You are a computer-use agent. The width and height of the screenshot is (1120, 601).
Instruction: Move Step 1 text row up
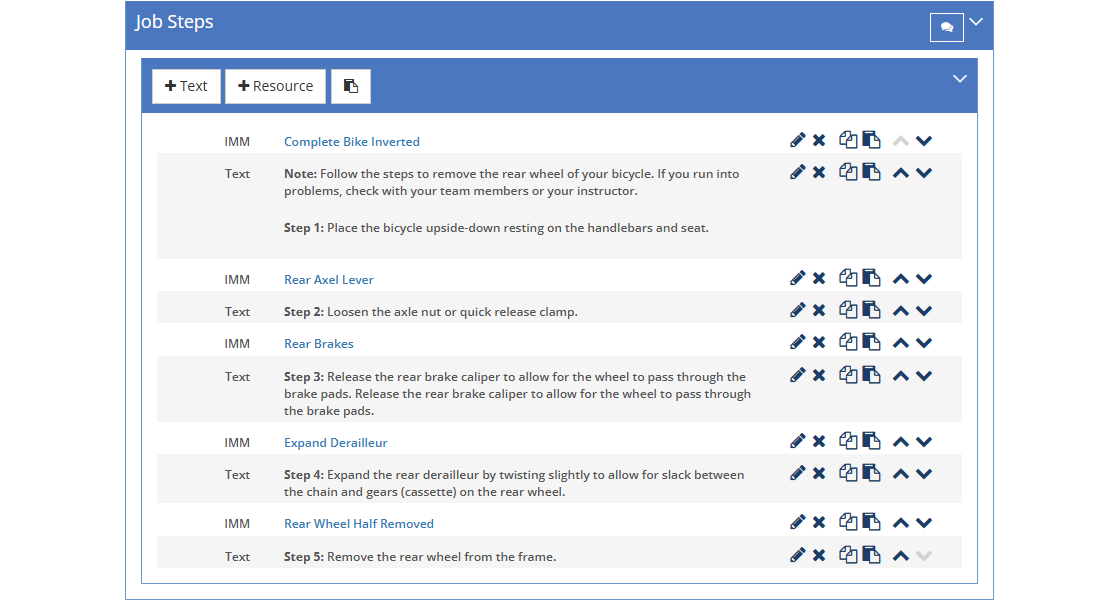click(x=901, y=173)
